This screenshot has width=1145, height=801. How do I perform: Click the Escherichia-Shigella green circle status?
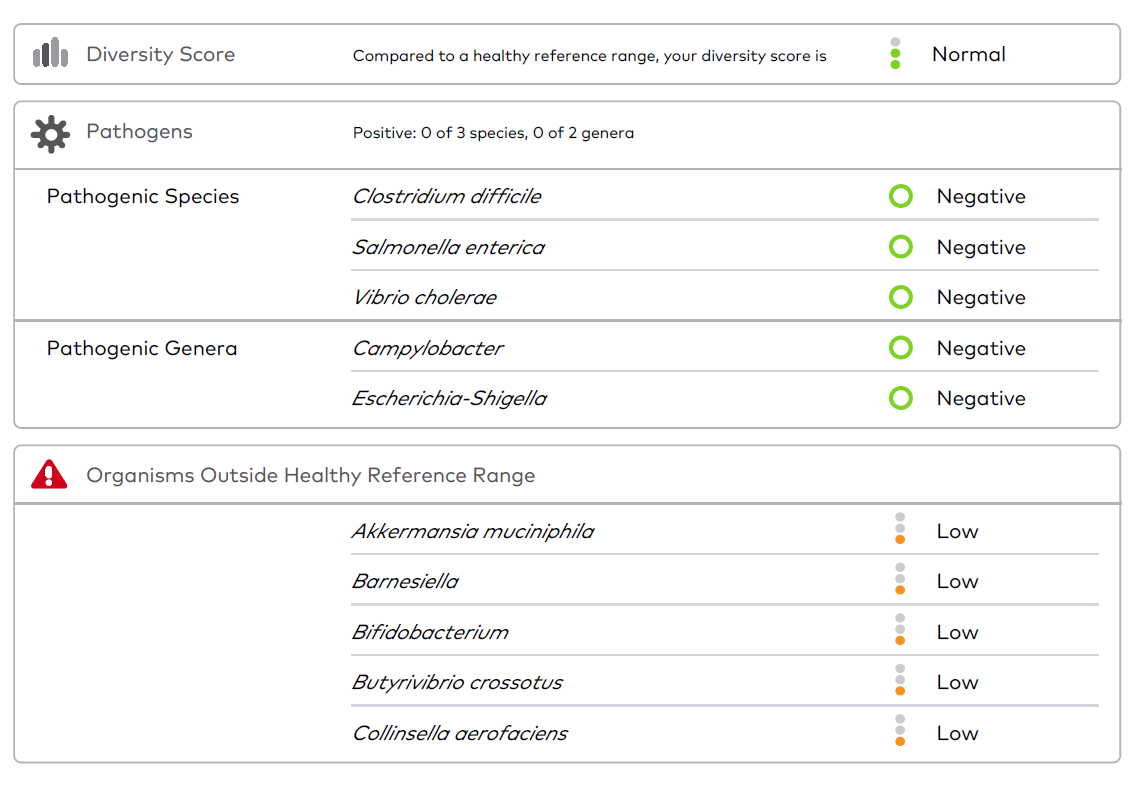click(x=900, y=398)
